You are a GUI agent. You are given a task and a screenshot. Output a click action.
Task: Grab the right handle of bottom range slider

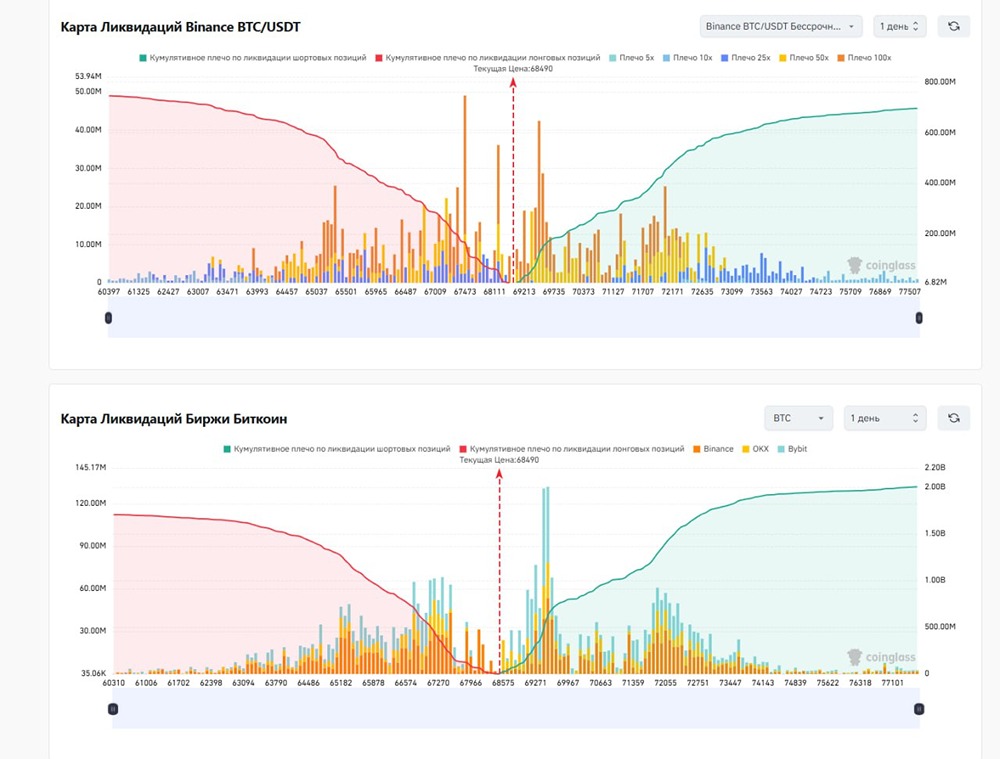pos(919,709)
